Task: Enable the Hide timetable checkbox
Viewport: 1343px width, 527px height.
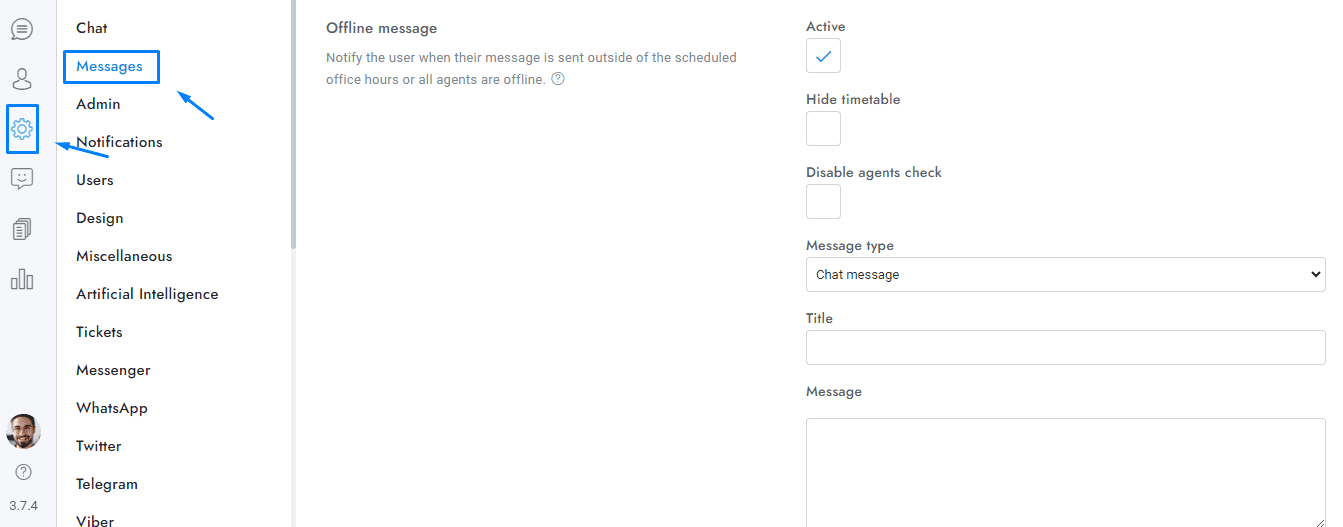Action: pos(823,129)
